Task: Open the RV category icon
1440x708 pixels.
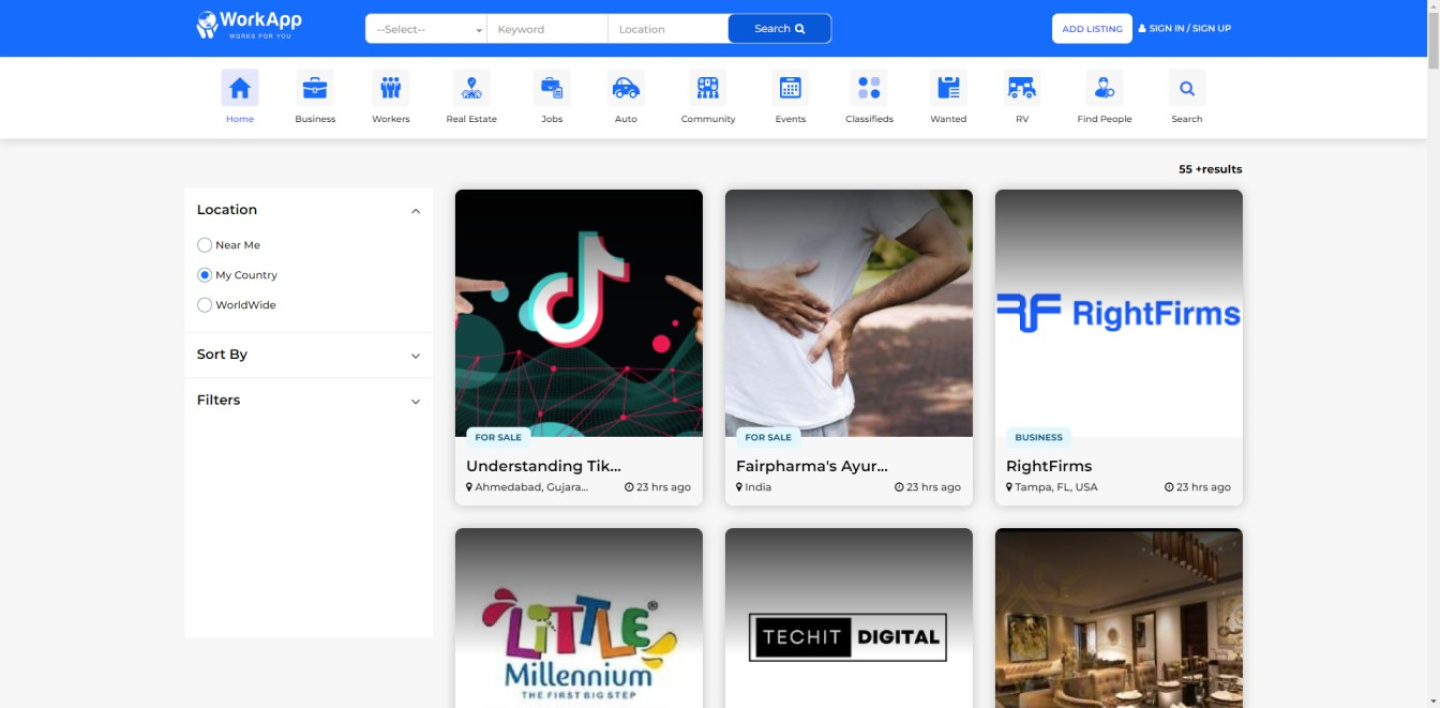Action: click(1022, 88)
